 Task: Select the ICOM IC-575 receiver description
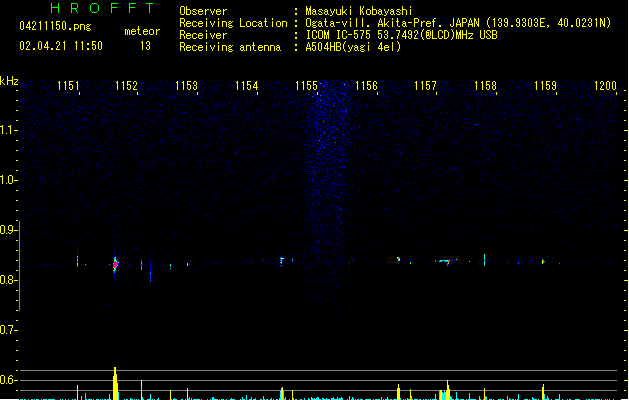click(x=402, y=35)
